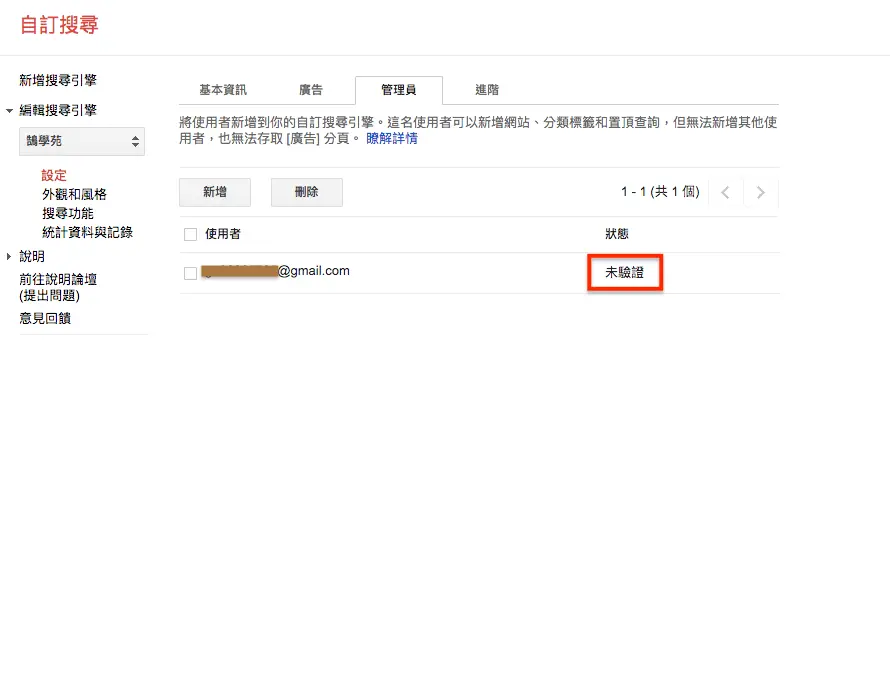Image resolution: width=890 pixels, height=687 pixels.
Task: Switch to the 廣告 tab
Action: tap(310, 90)
